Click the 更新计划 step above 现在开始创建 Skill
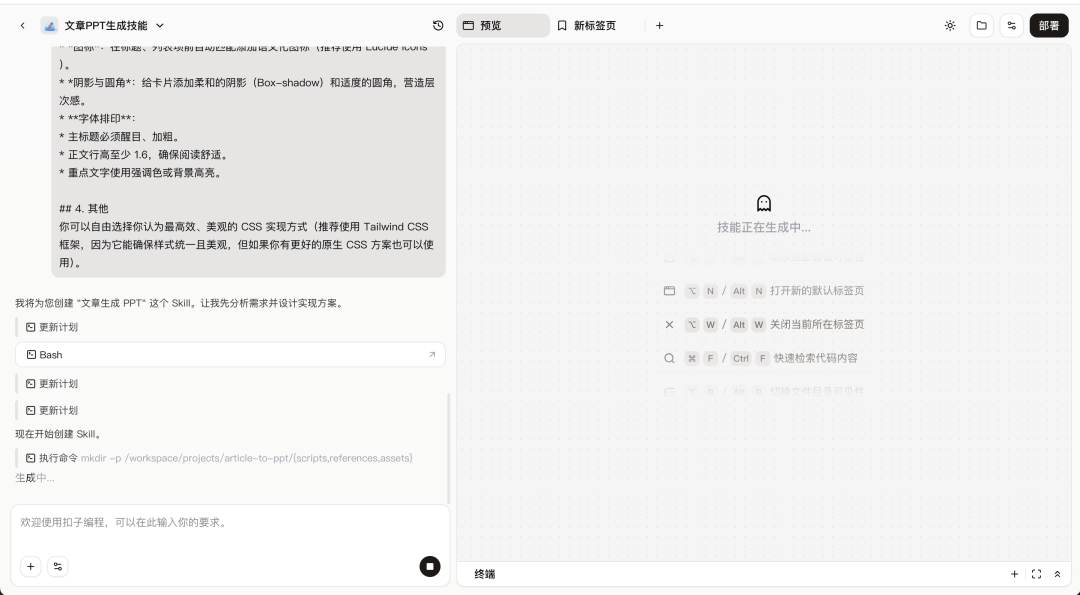 52,410
